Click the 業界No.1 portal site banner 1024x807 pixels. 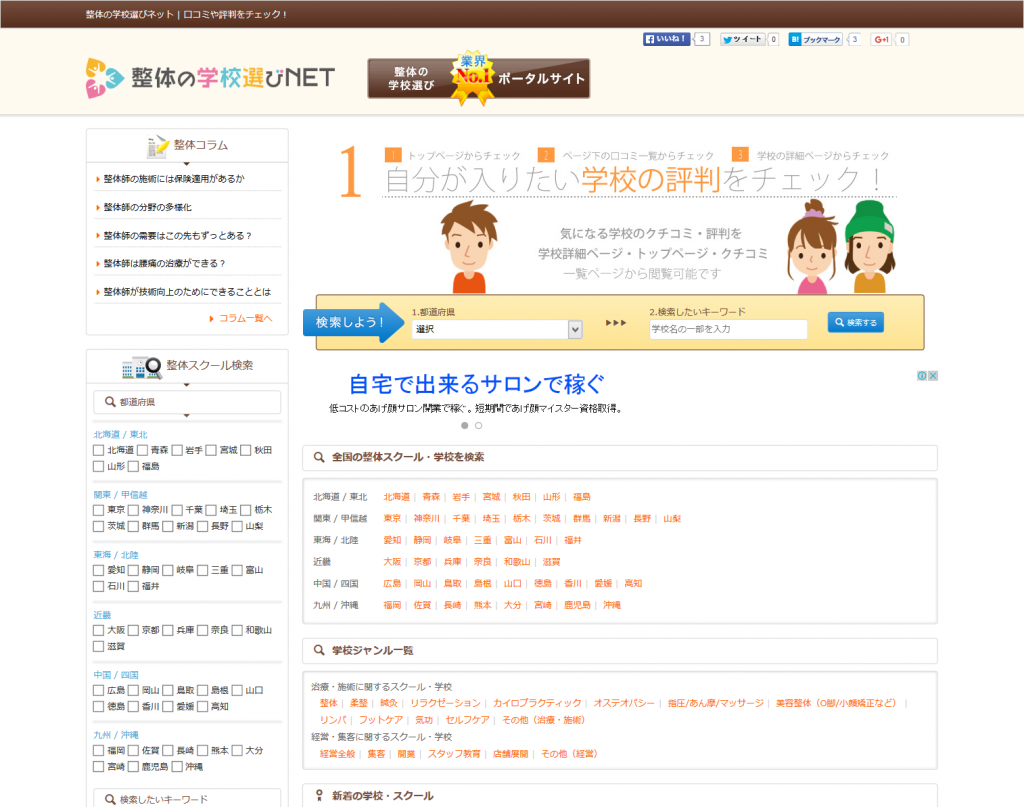[x=478, y=79]
